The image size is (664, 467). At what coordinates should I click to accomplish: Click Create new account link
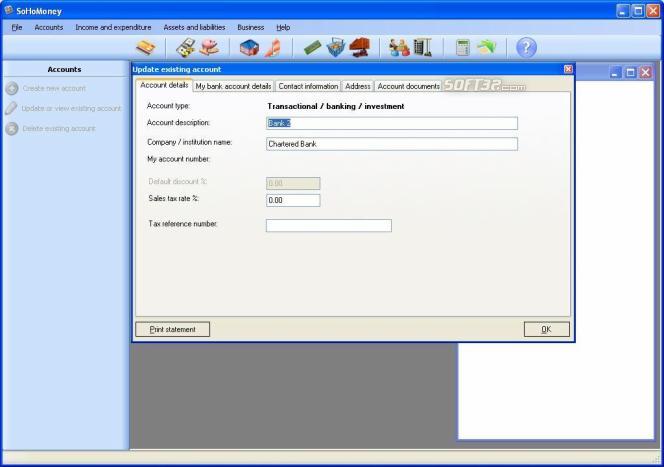(54, 88)
